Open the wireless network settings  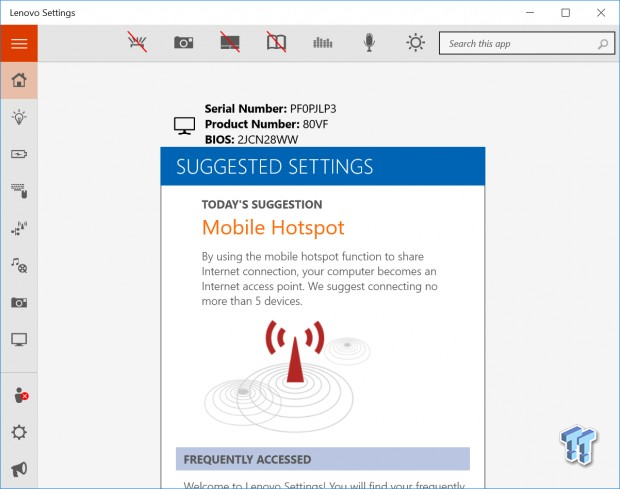tap(19, 228)
